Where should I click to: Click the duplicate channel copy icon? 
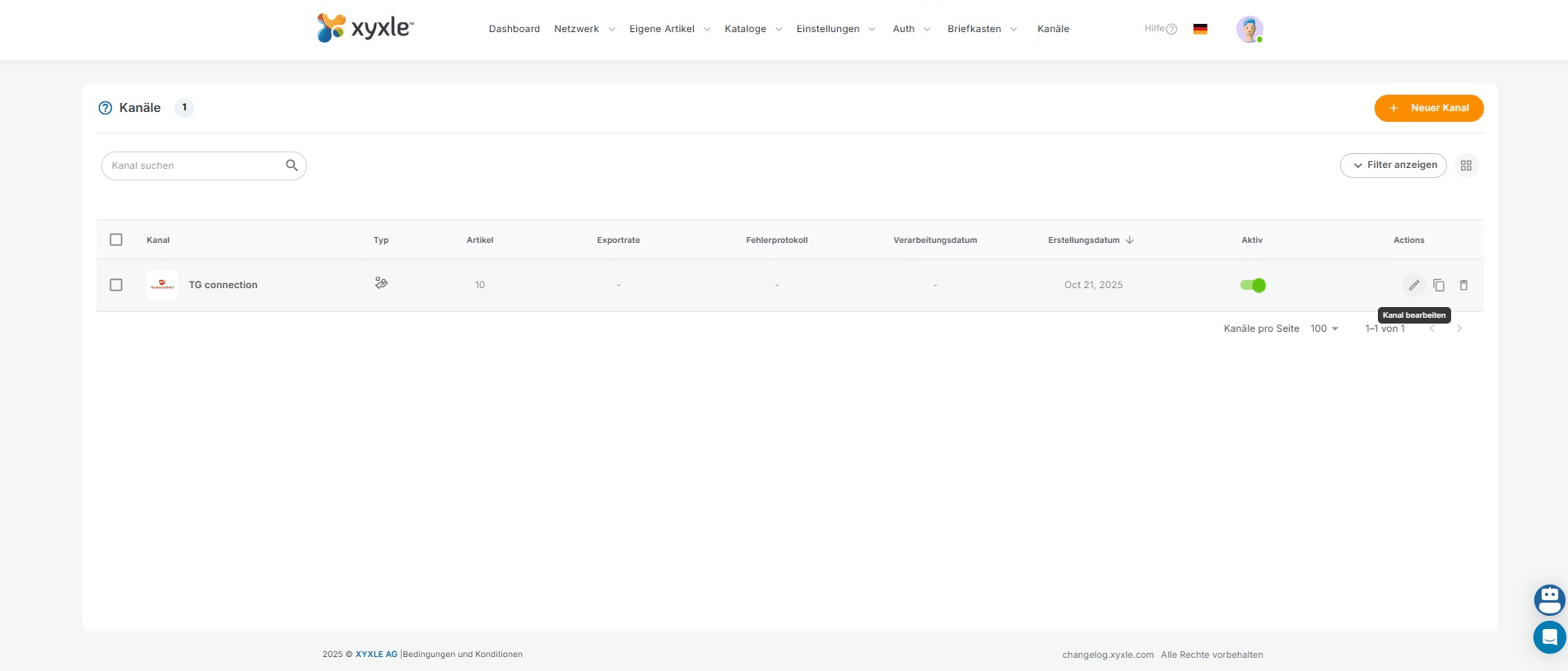pyautogui.click(x=1439, y=285)
